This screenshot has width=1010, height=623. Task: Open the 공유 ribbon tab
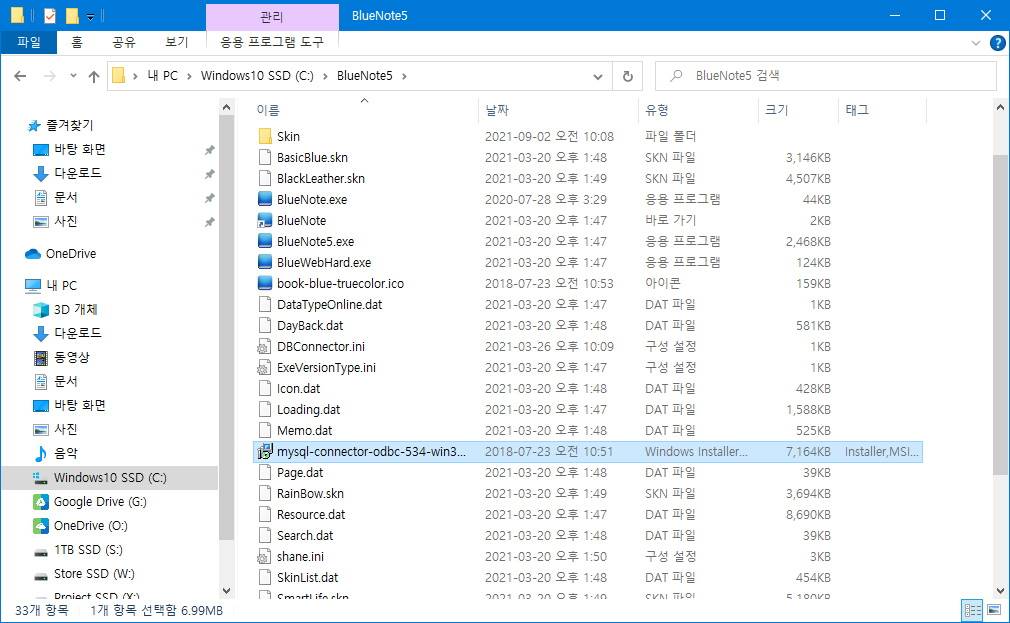pos(124,42)
